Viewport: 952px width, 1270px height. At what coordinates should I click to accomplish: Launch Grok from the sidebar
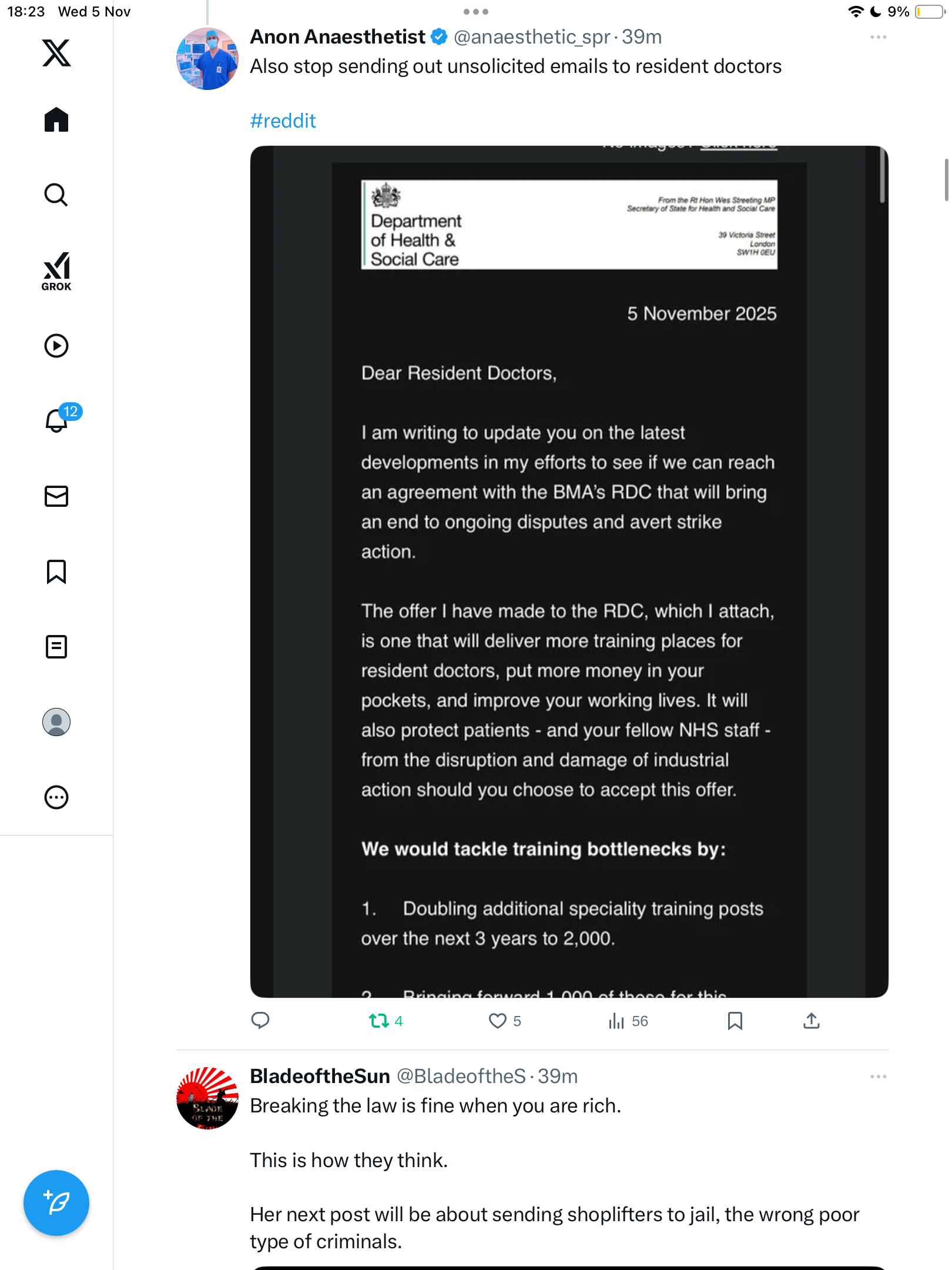[56, 271]
